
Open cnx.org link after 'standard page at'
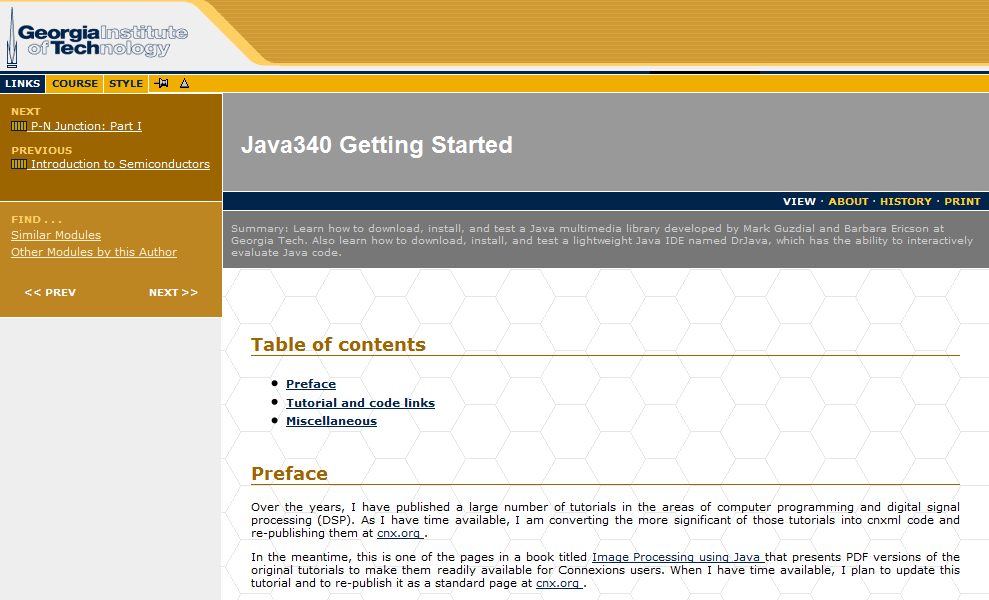pos(559,583)
